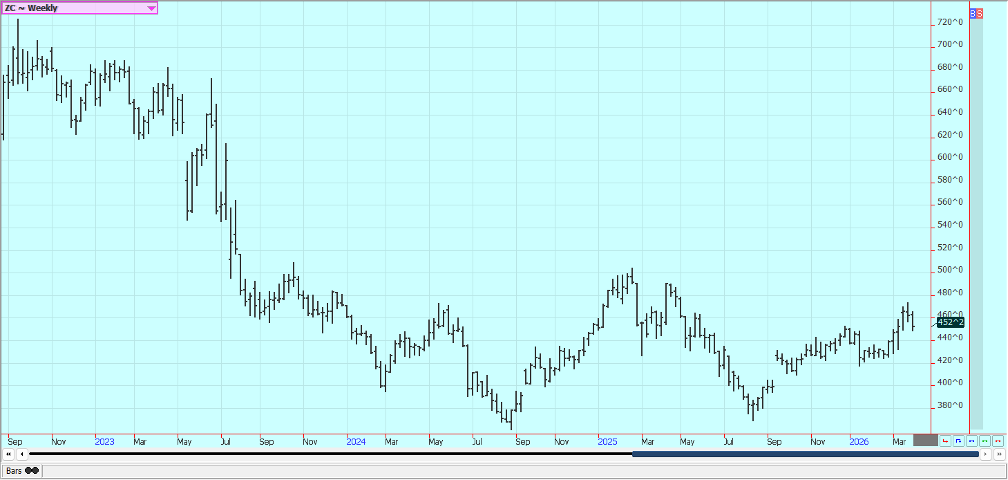Click the pink dropdown arrow beside ZC Weekly
Screen dimensions: 1008x480
tap(151, 8)
